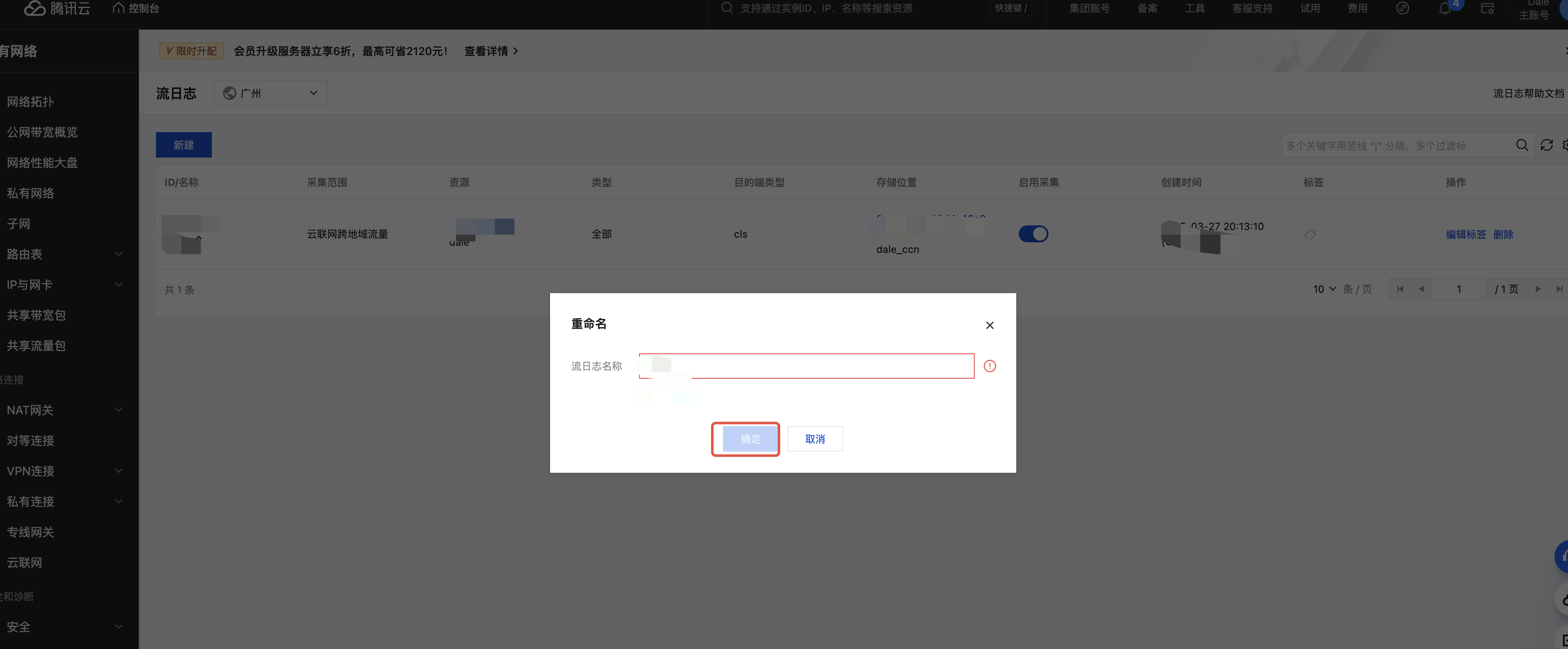Open 试用 in the top bar

(x=1310, y=8)
